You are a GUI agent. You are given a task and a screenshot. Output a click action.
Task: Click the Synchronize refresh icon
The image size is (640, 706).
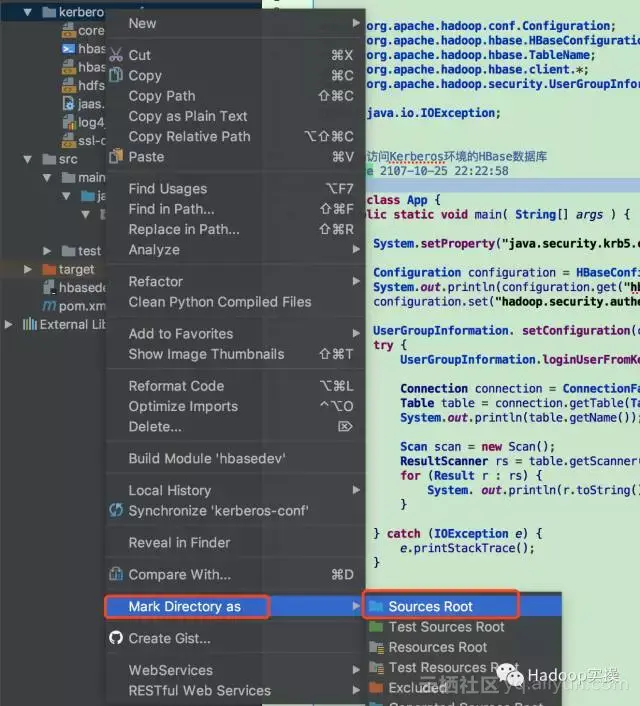tap(116, 510)
